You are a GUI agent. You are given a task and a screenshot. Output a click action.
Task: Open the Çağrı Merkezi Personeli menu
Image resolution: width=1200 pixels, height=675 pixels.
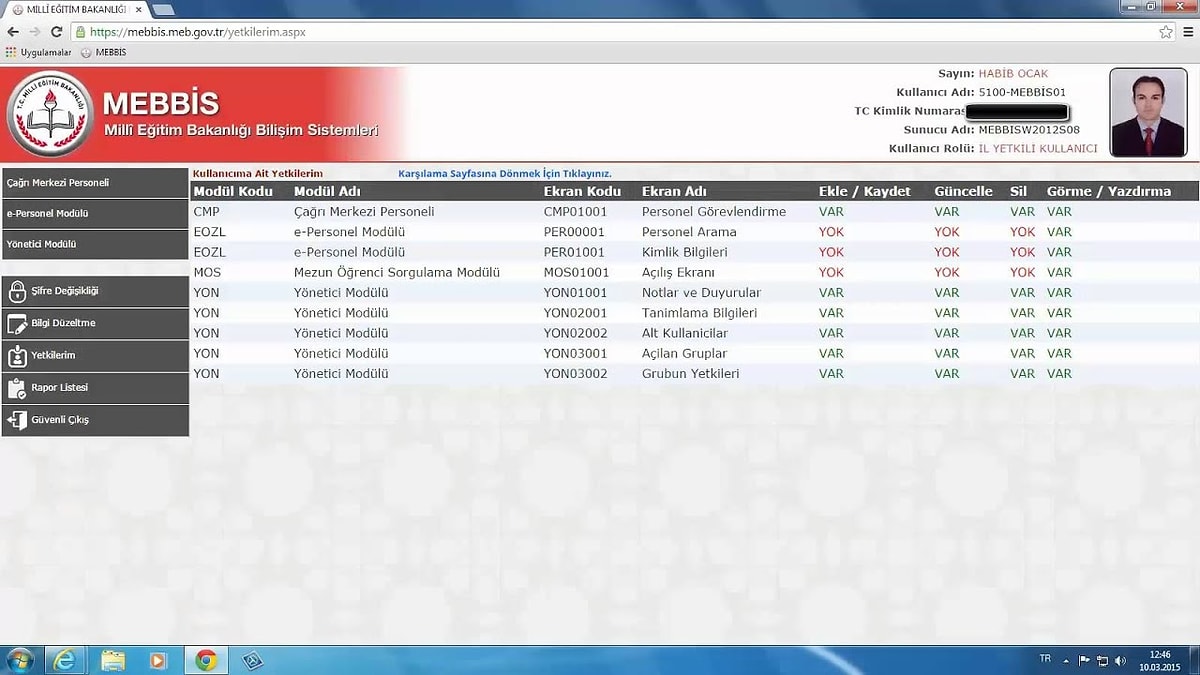(95, 183)
